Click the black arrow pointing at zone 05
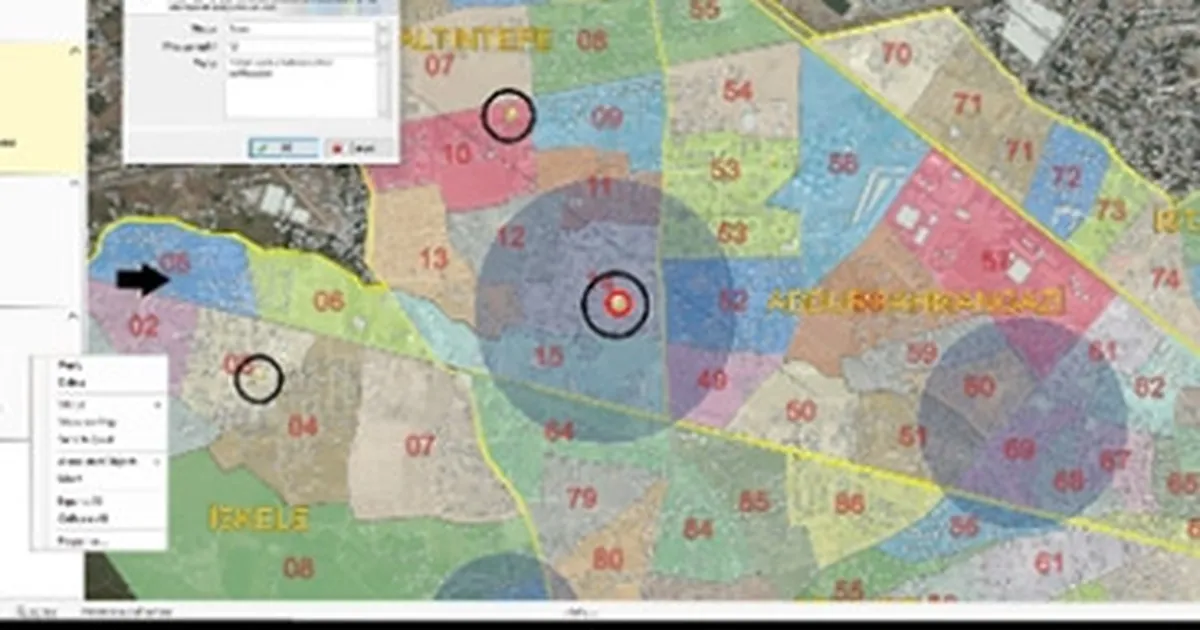This screenshot has width=1200, height=630. coord(143,280)
